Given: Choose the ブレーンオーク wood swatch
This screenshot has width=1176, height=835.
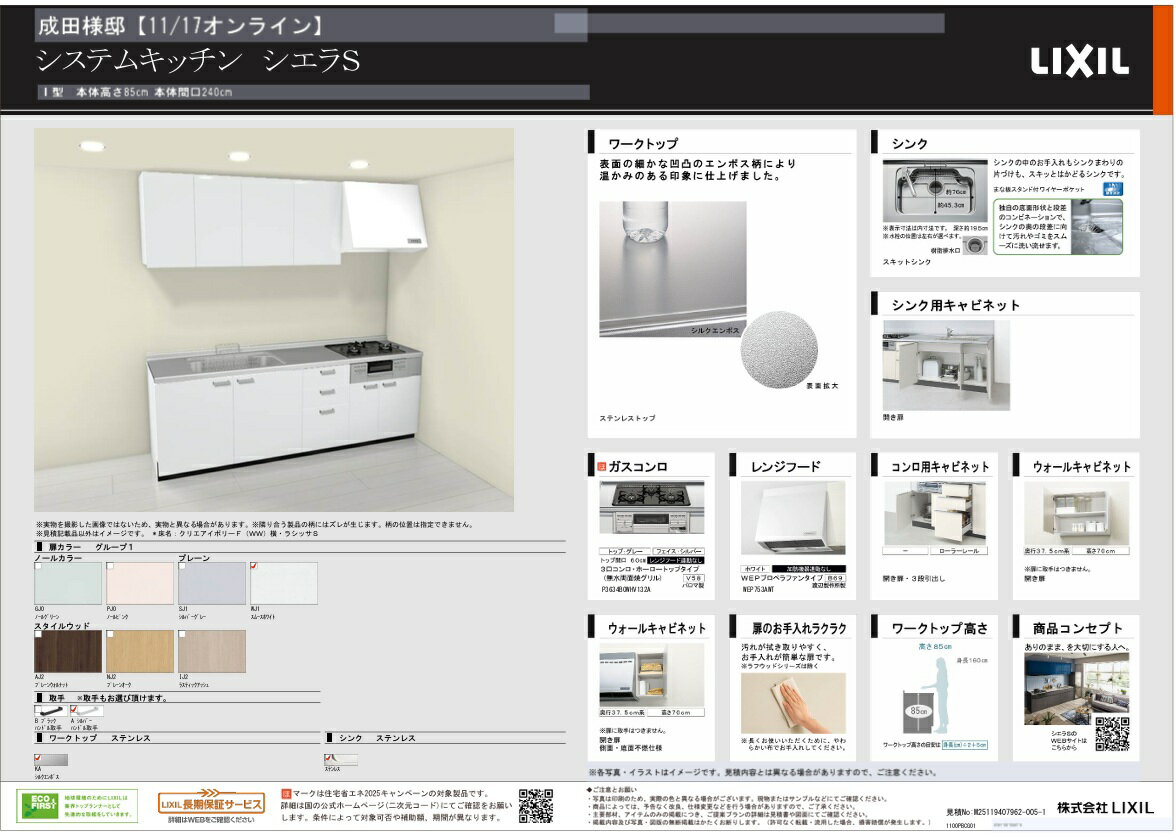Looking at the screenshot, I should (x=140, y=651).
